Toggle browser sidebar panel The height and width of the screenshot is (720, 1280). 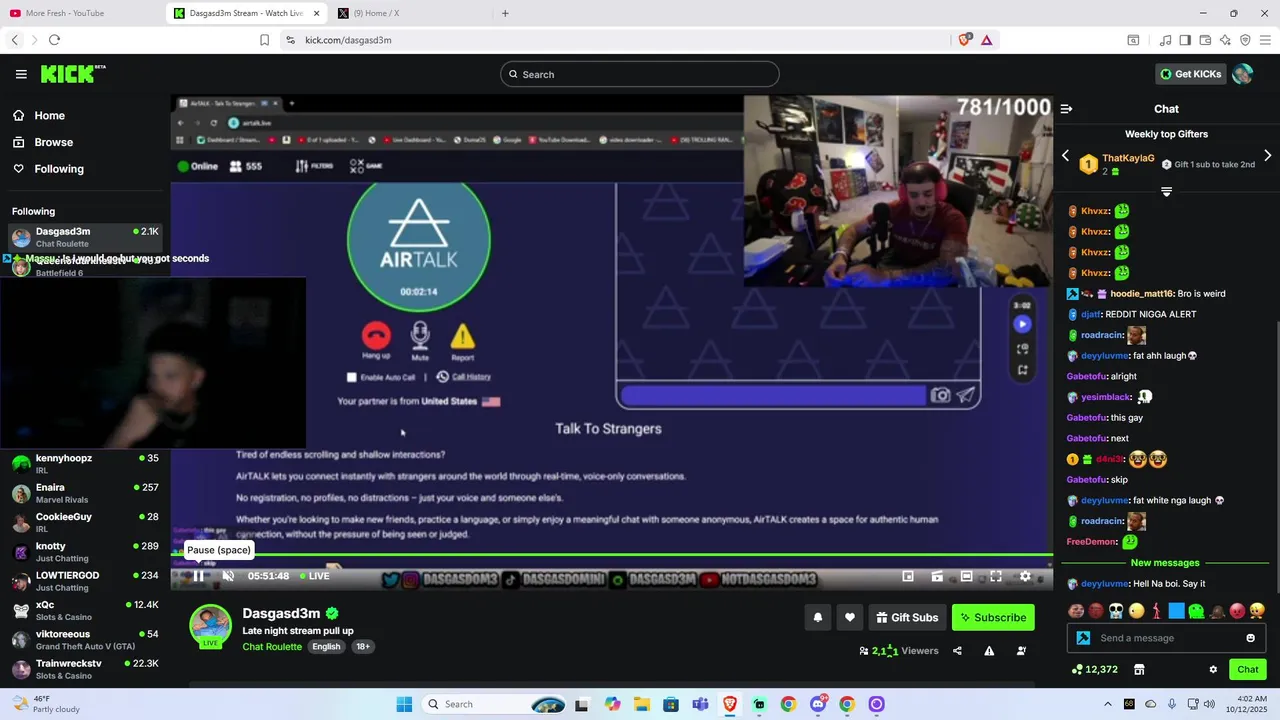click(1185, 40)
